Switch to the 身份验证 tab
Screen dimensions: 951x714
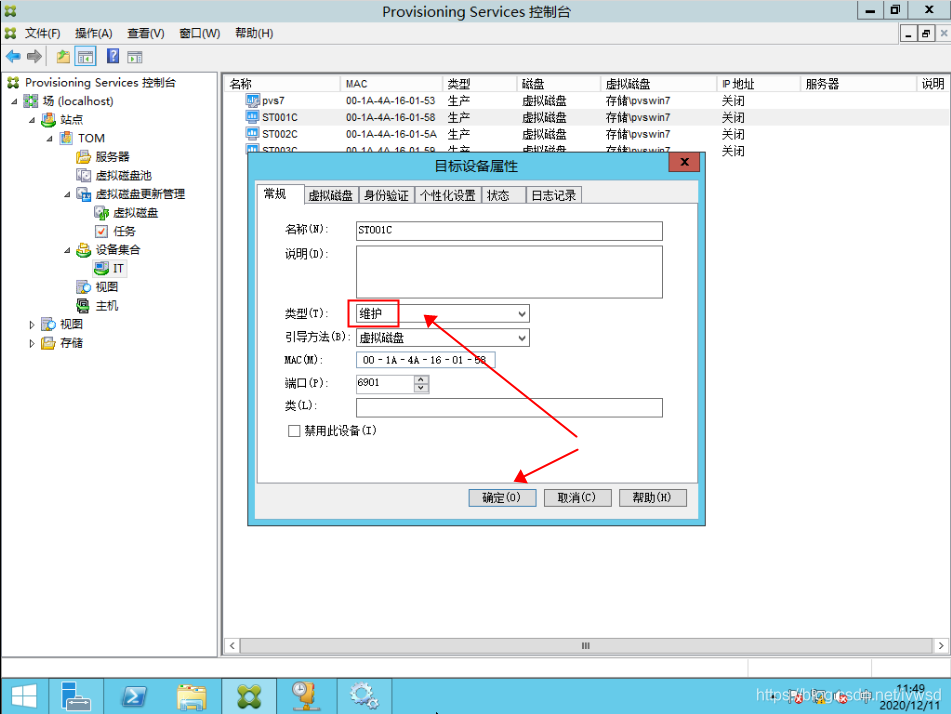coord(385,196)
